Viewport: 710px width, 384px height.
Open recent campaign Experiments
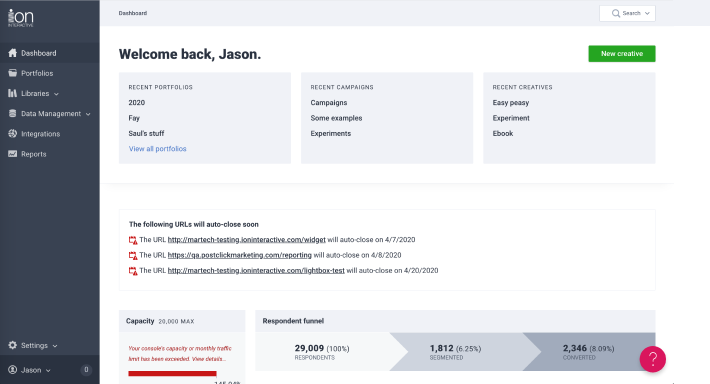click(x=331, y=133)
